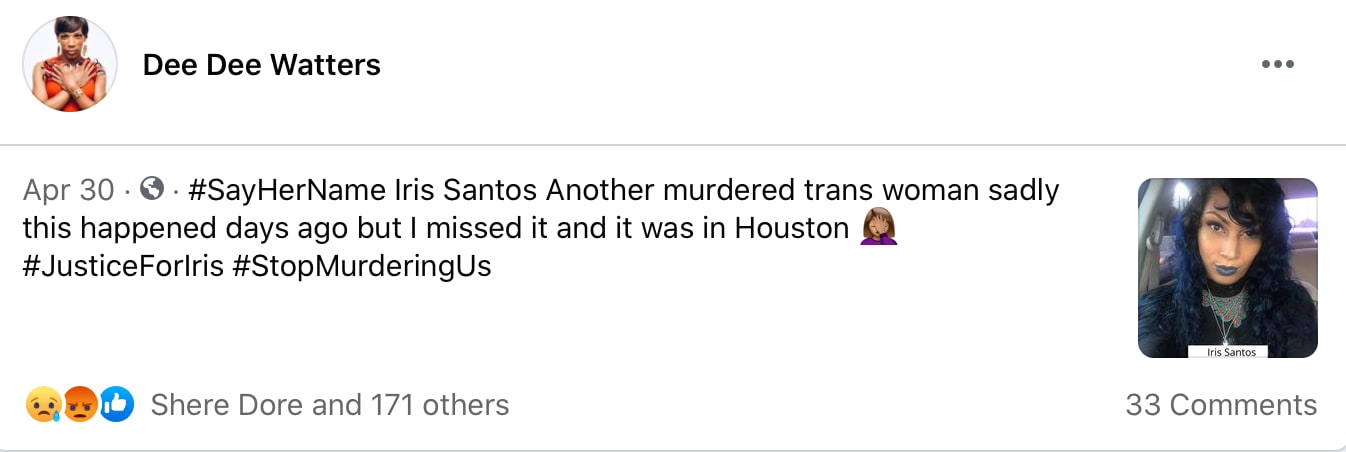Click the sad crying reaction emoji
Viewport: 1346px width, 452px height.
[43, 405]
